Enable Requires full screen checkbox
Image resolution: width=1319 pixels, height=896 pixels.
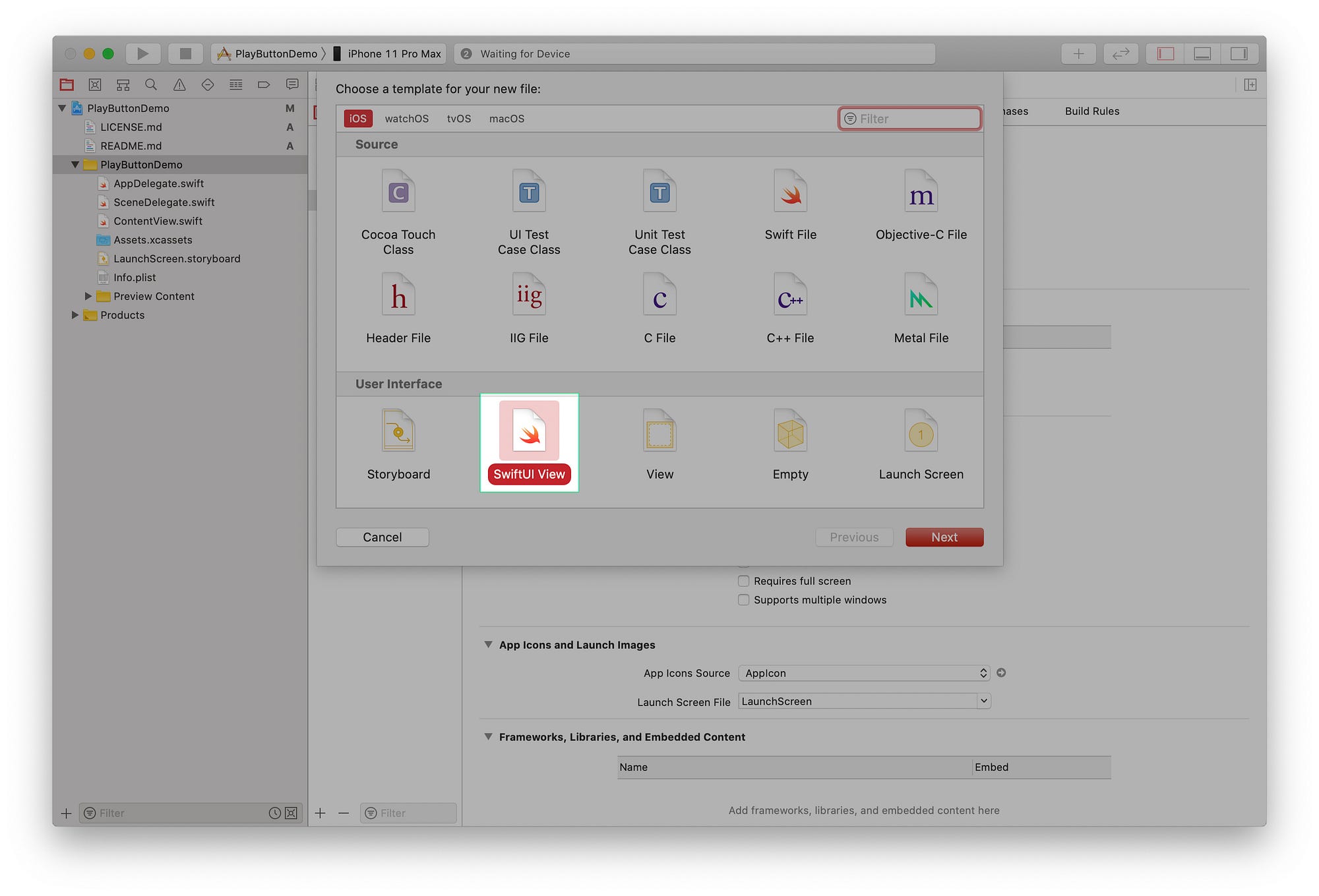pyautogui.click(x=743, y=581)
